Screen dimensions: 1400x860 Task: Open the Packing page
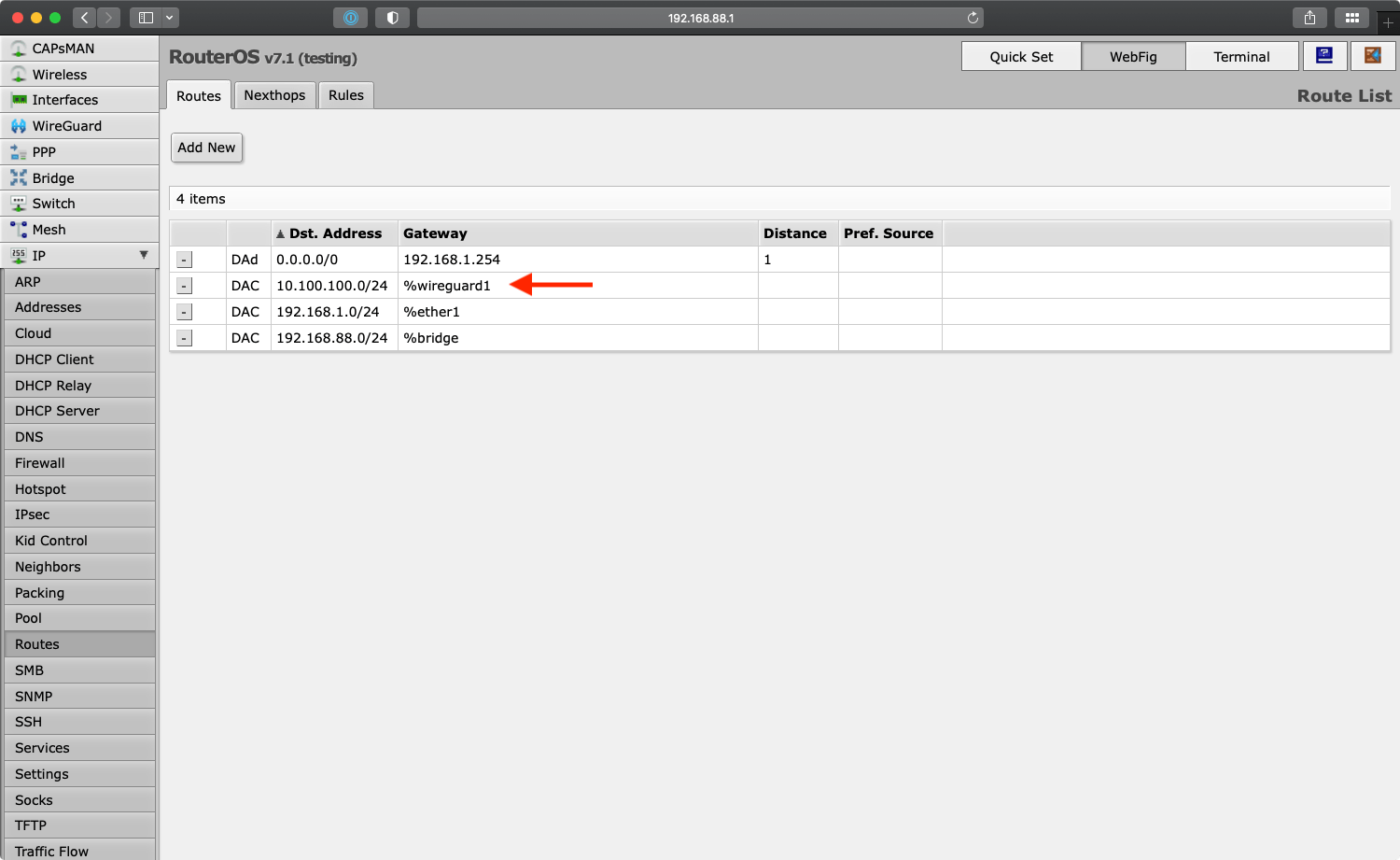[79, 593]
